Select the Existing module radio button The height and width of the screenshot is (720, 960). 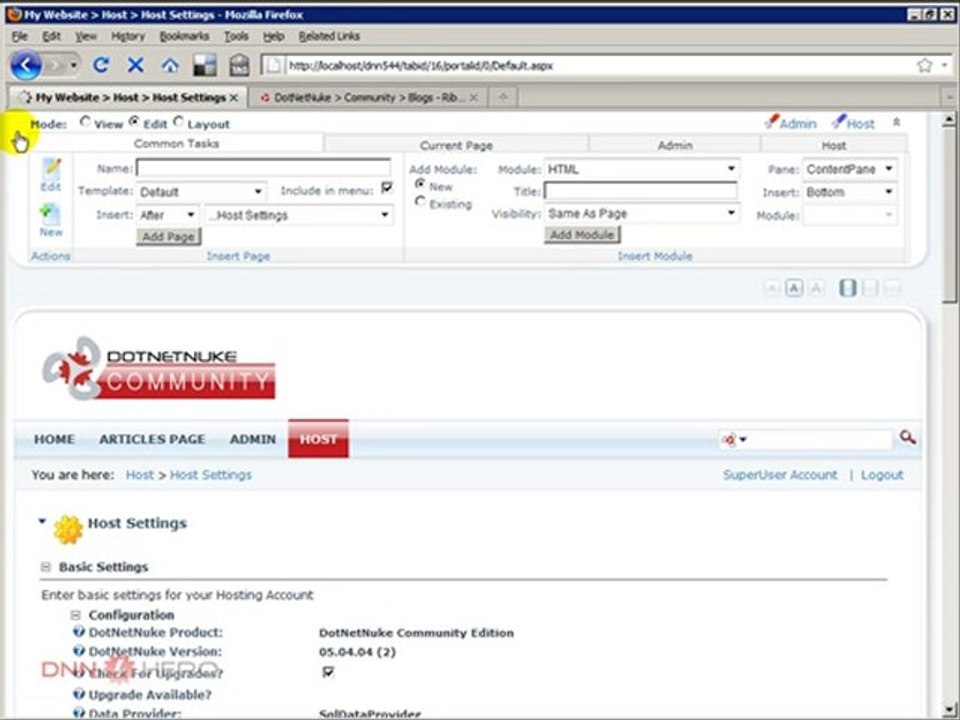[x=420, y=201]
